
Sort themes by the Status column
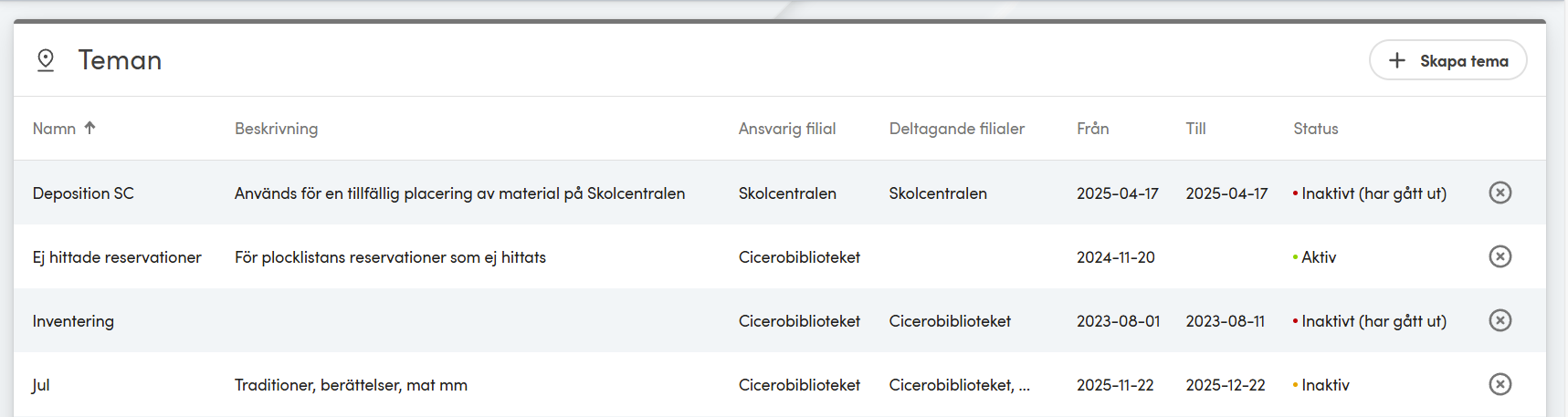click(1315, 129)
